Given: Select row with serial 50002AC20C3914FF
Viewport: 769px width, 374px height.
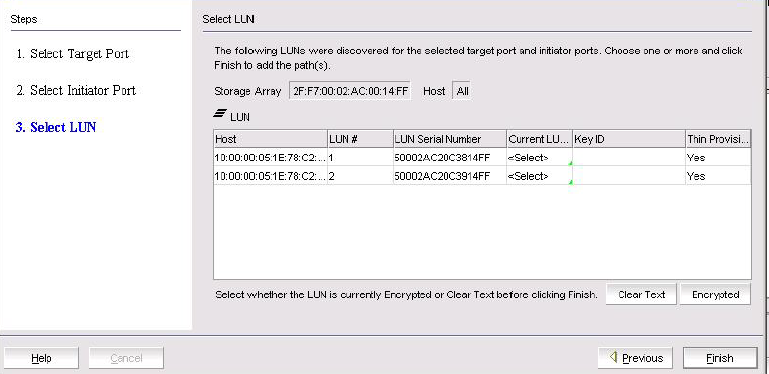Looking at the screenshot, I should coord(482,176).
